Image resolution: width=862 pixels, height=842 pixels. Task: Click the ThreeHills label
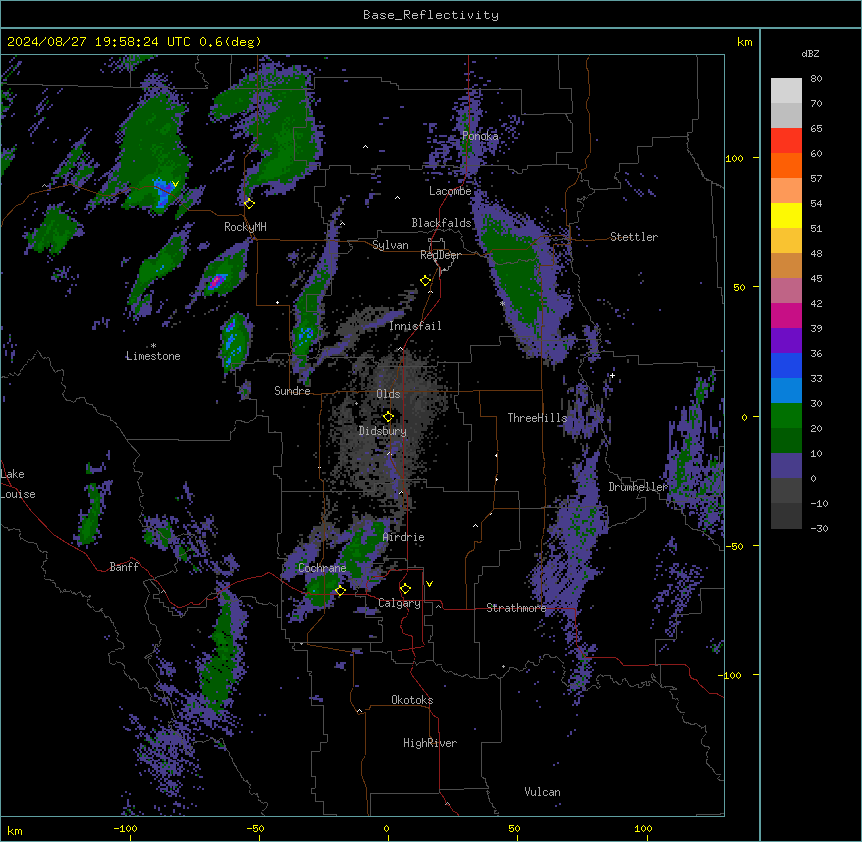(537, 418)
